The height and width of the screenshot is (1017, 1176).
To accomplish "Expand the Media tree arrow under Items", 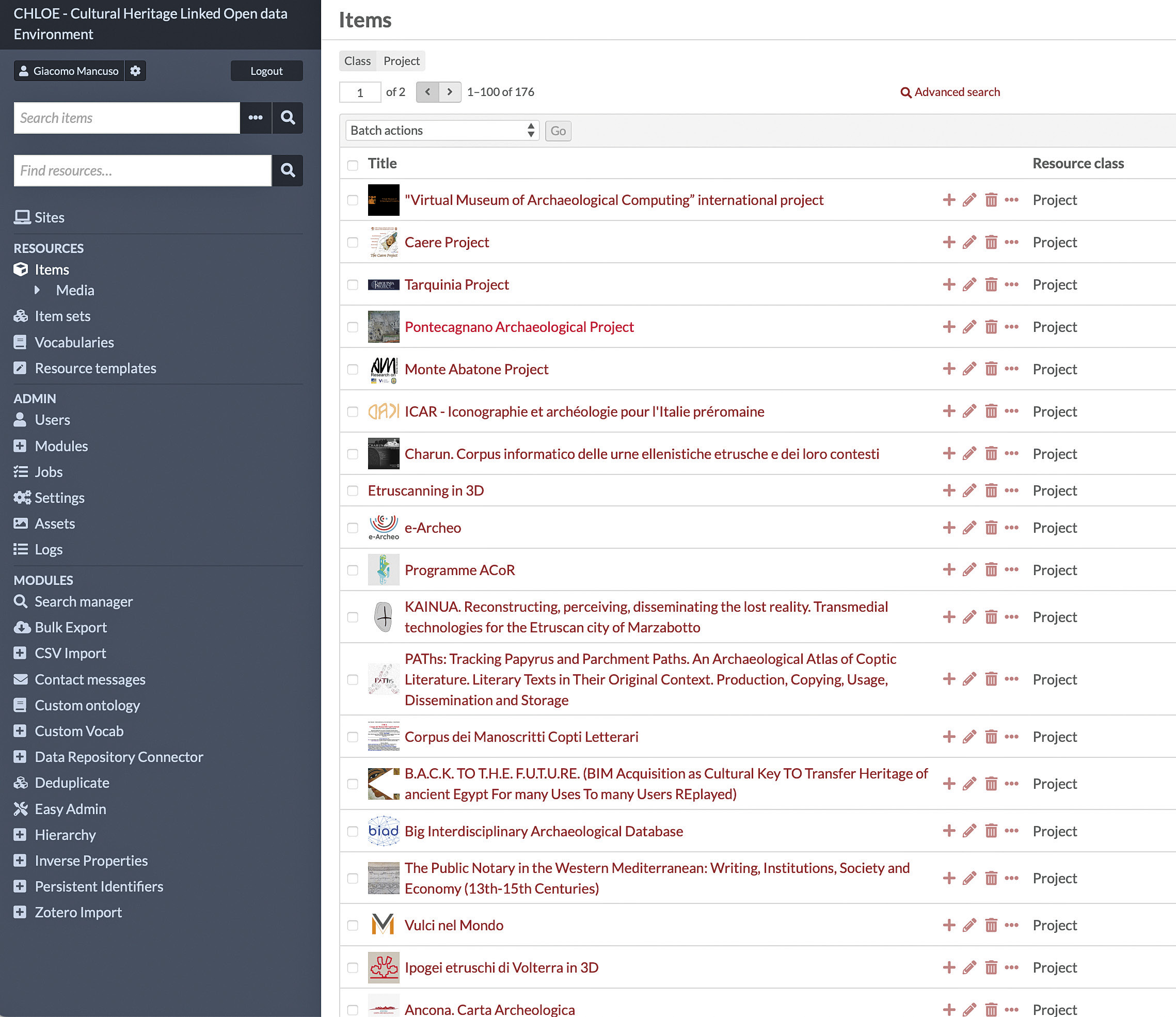I will (38, 290).
